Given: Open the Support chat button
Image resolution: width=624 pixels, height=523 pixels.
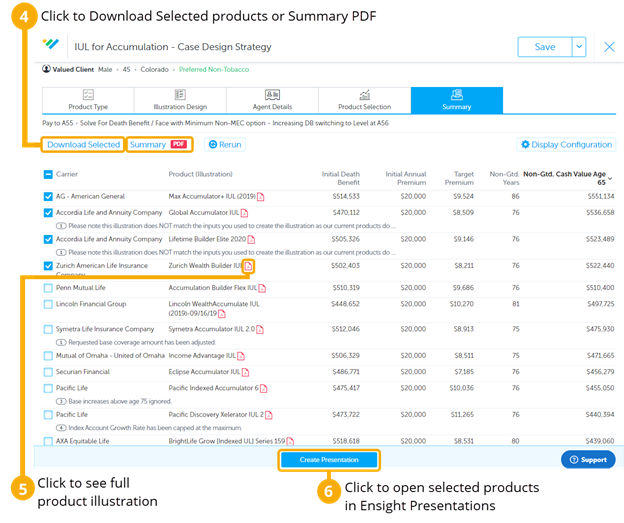Looking at the screenshot, I should 588,460.
